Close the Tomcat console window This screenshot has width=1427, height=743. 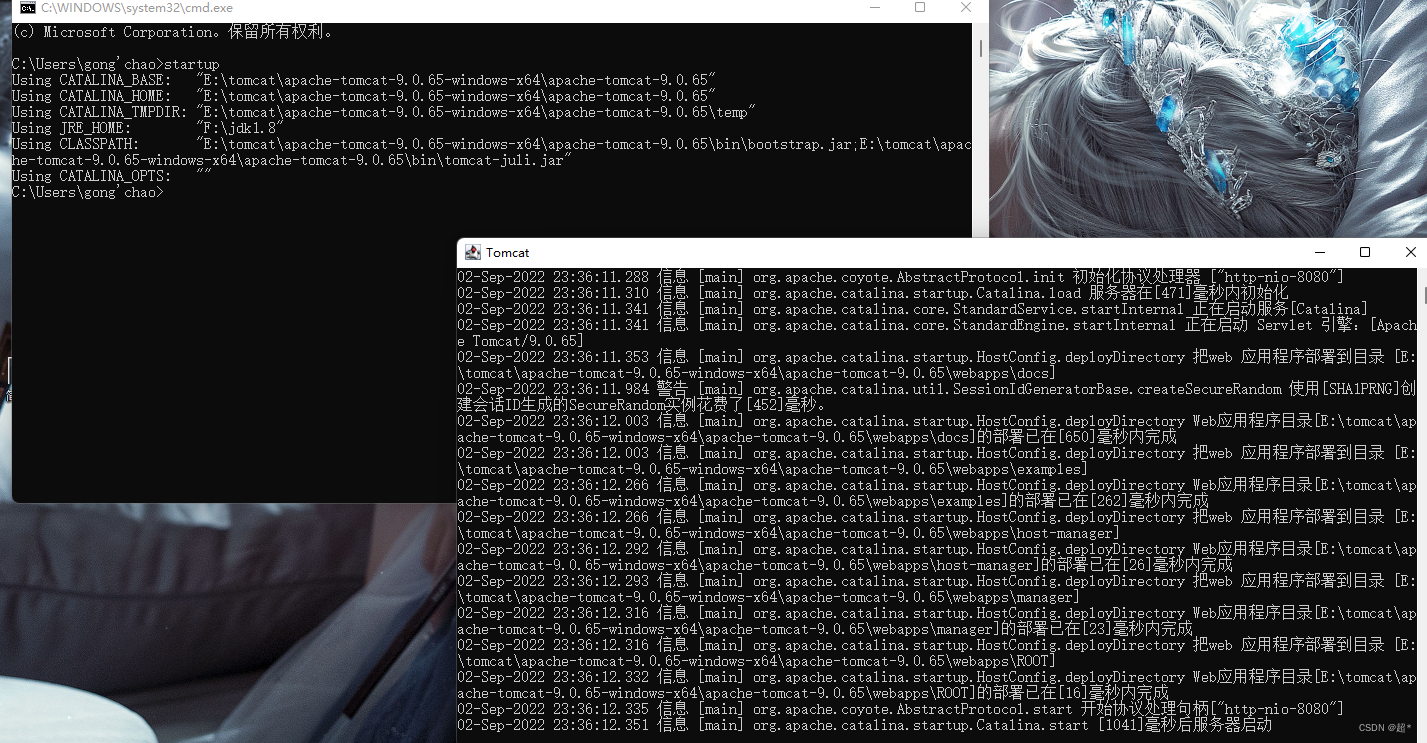coord(1410,252)
